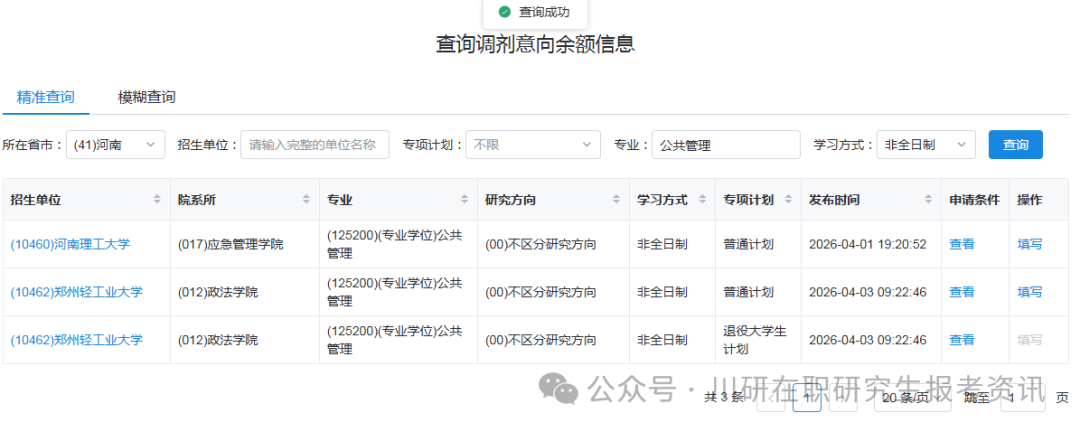Open the (10460)河南理工大学 link
The image size is (1080, 432).
(70, 244)
